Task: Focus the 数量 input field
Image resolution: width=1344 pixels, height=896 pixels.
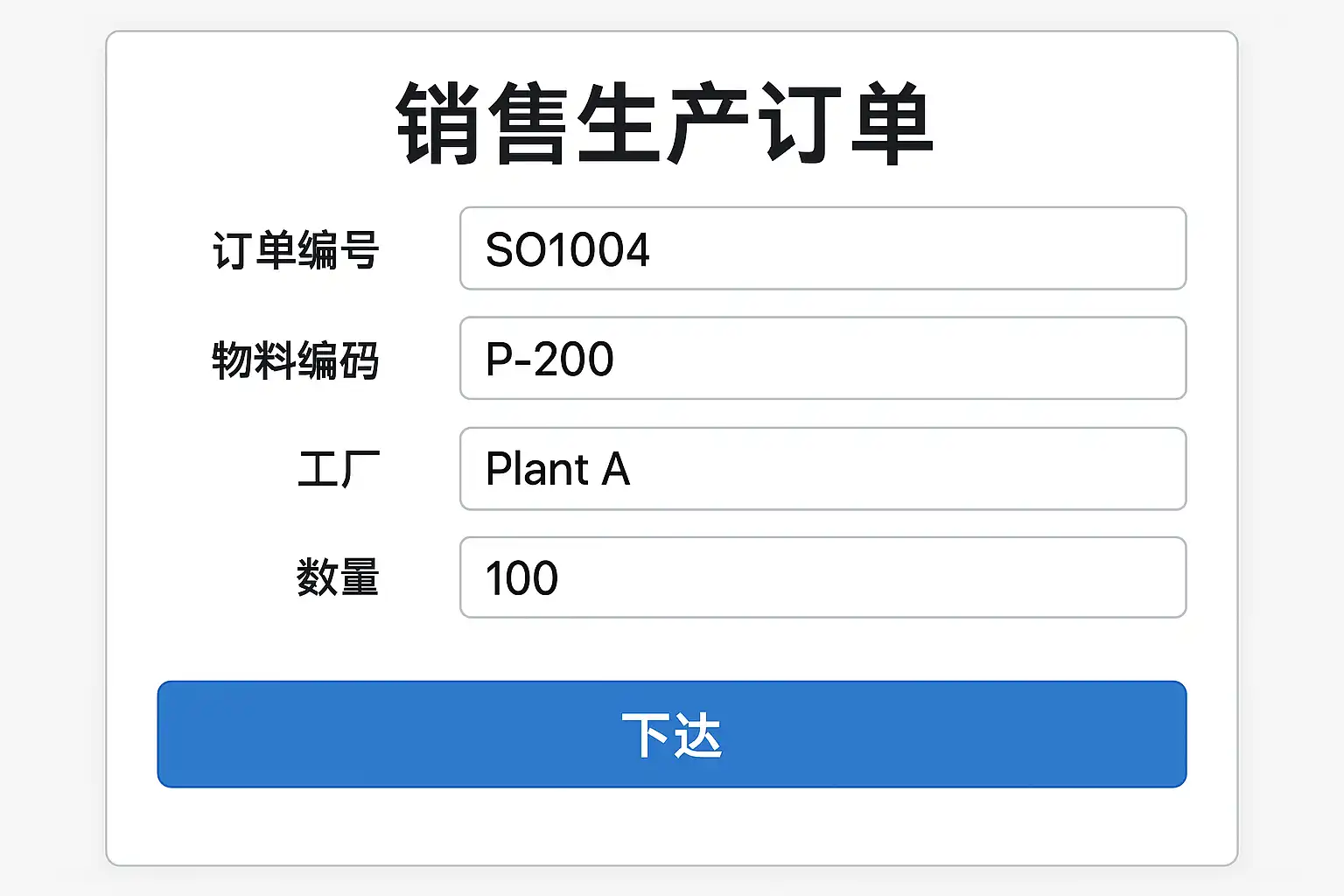Action: [x=822, y=577]
